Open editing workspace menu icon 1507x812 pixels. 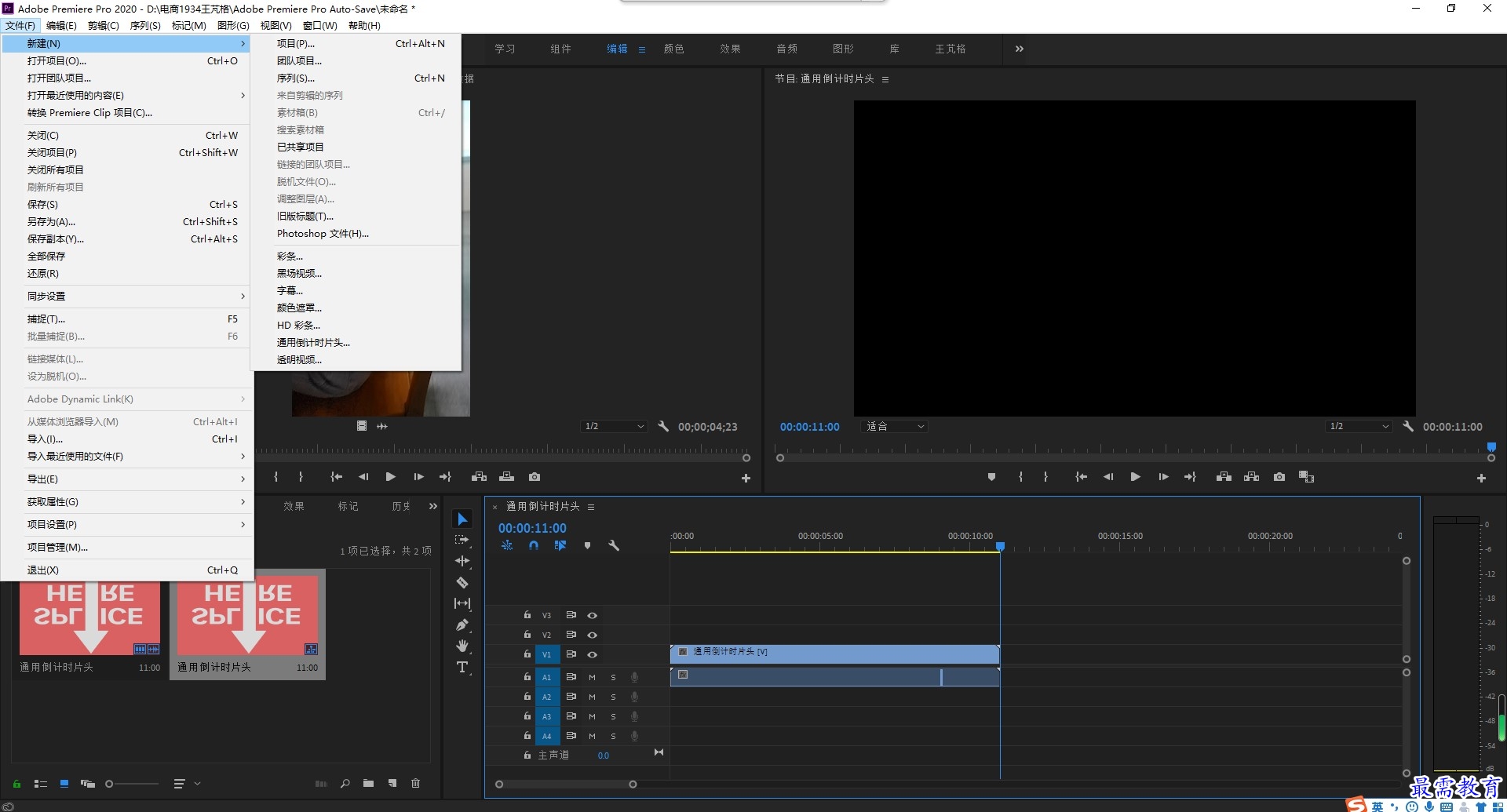click(x=642, y=49)
